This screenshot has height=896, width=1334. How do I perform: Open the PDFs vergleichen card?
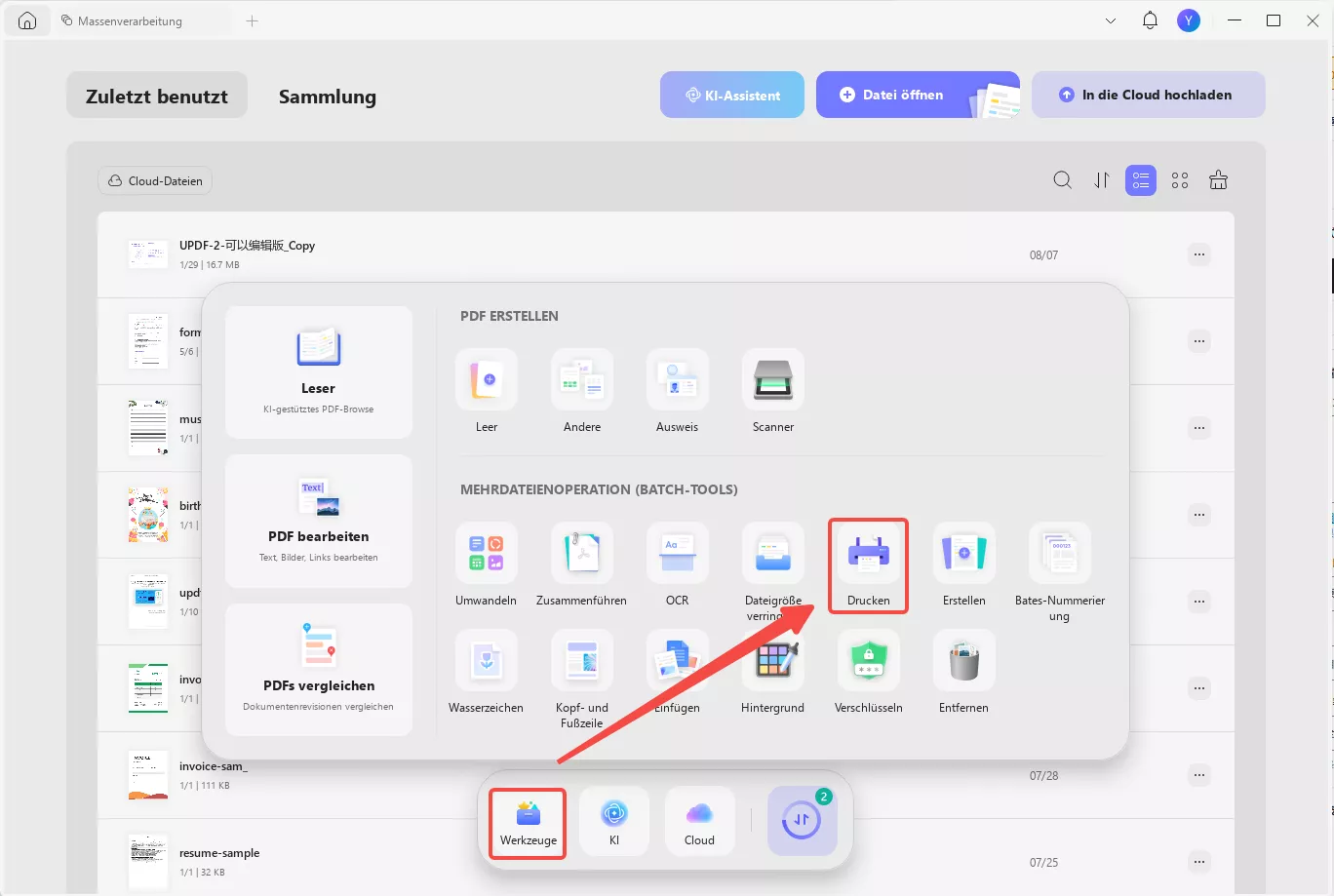click(x=319, y=670)
